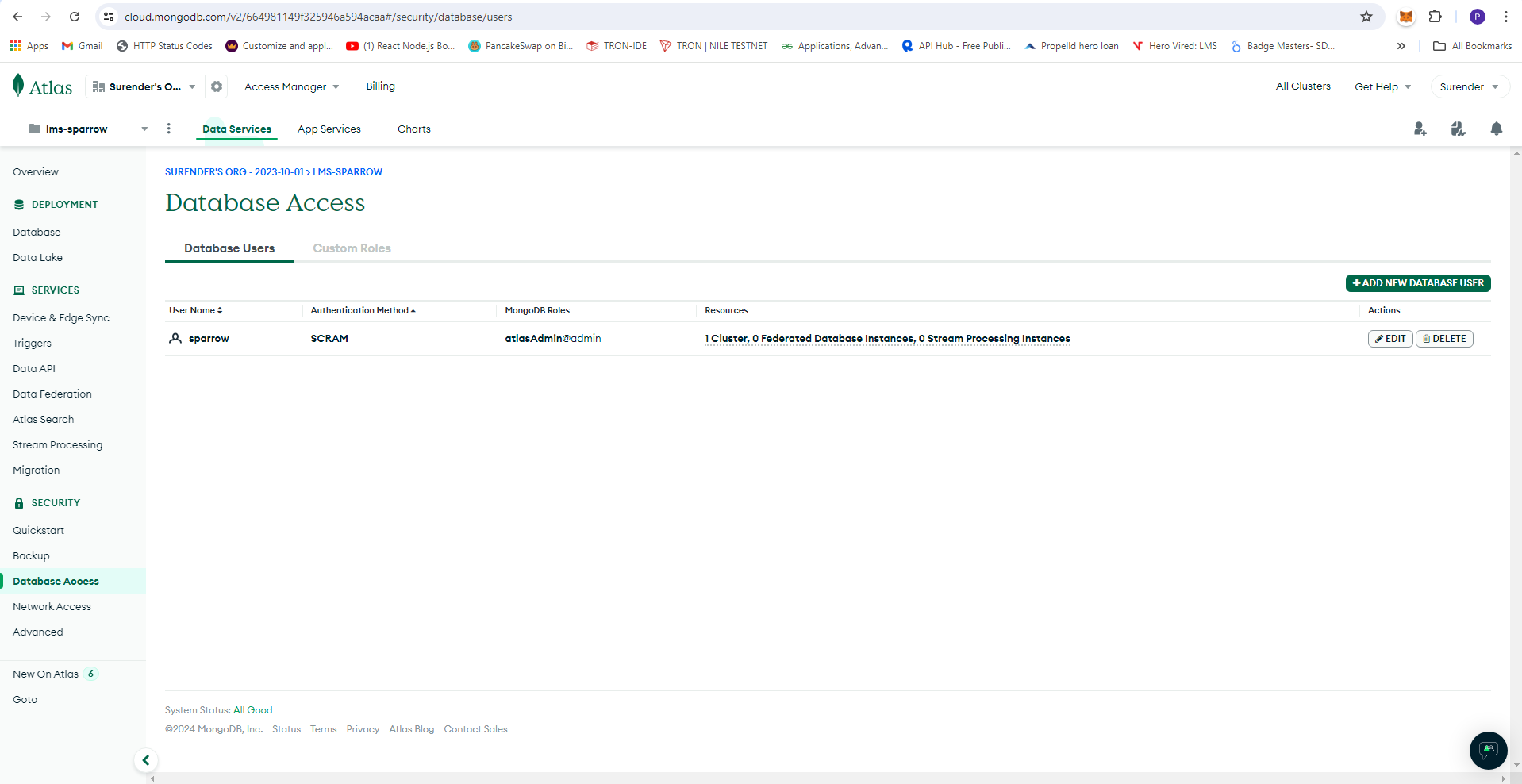Open browser extensions puzzle icon
This screenshot has height=784, width=1522.
(1436, 17)
